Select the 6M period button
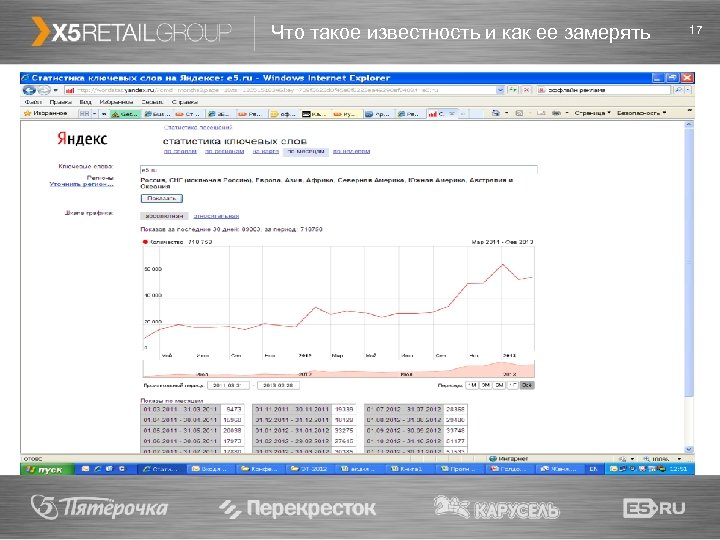Screen dimensions: 720x540 500,385
